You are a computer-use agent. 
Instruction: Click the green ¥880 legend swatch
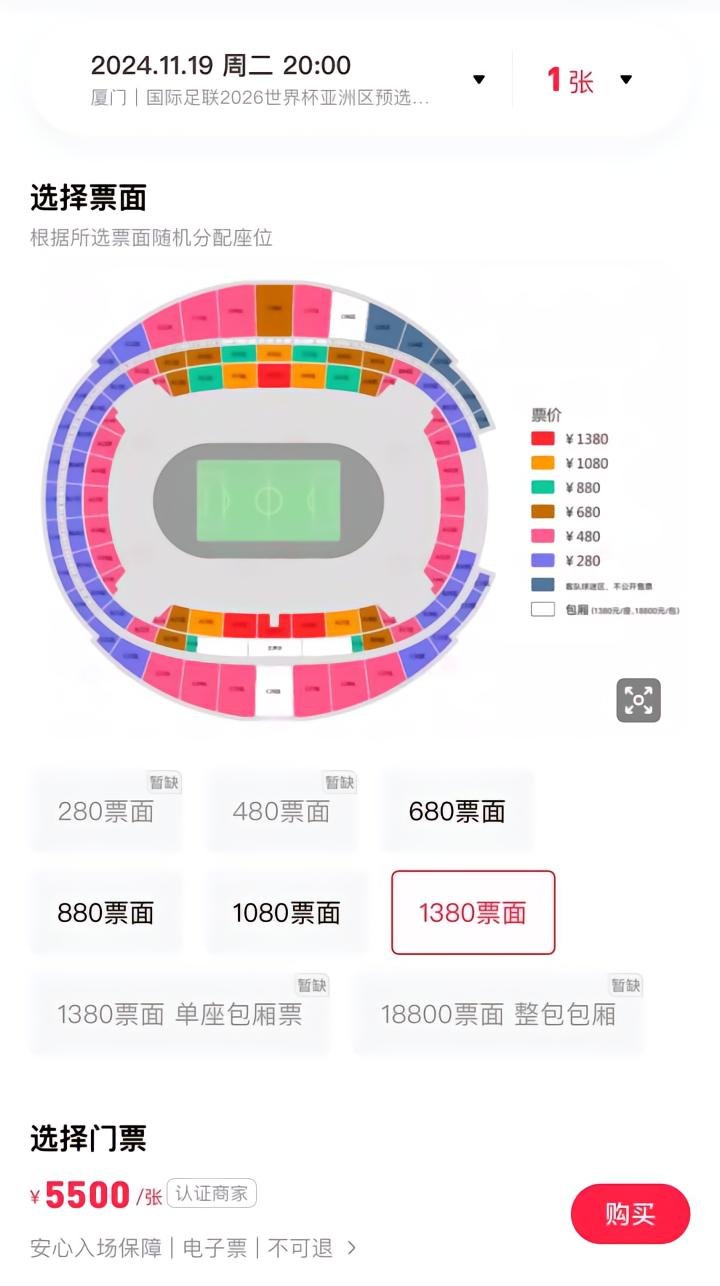click(542, 487)
